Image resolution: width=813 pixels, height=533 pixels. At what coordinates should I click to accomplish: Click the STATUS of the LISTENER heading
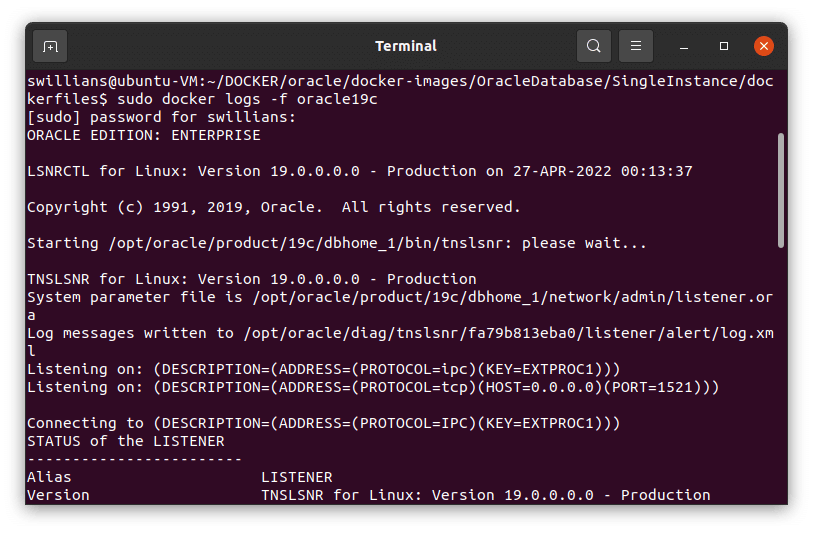pyautogui.click(x=125, y=441)
